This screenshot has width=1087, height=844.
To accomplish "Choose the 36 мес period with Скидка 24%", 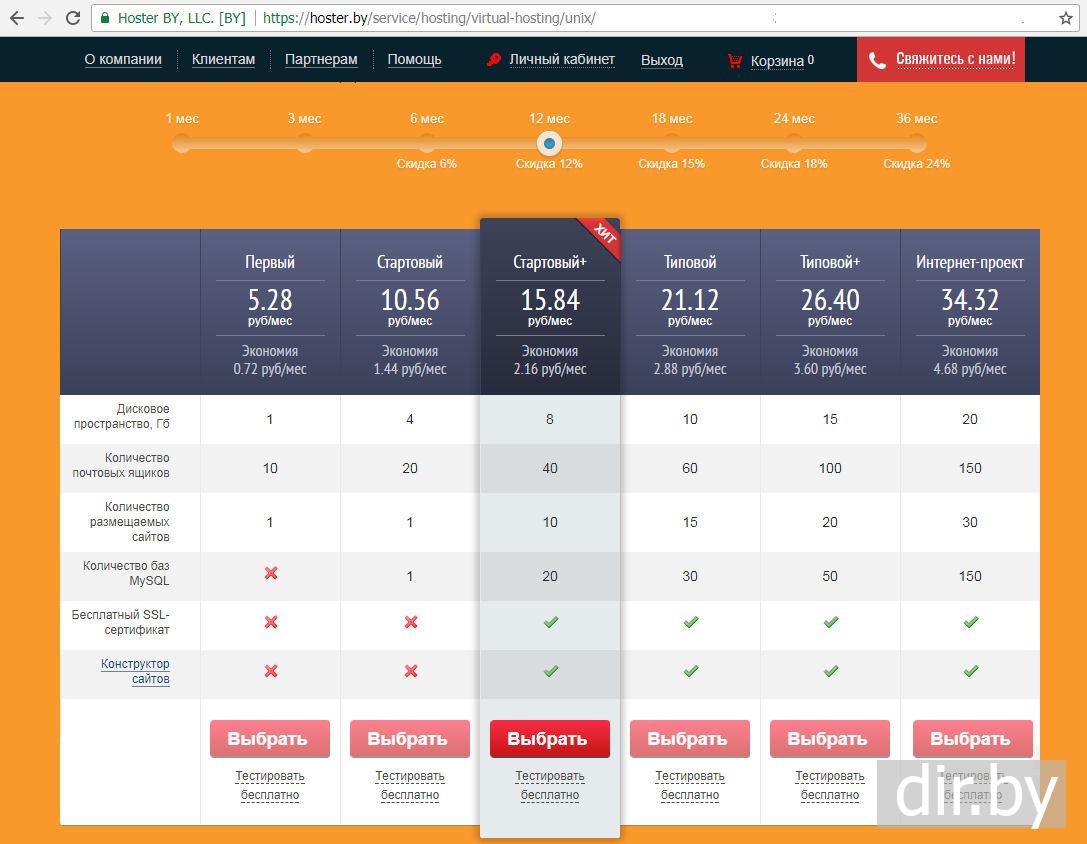I will coord(917,143).
